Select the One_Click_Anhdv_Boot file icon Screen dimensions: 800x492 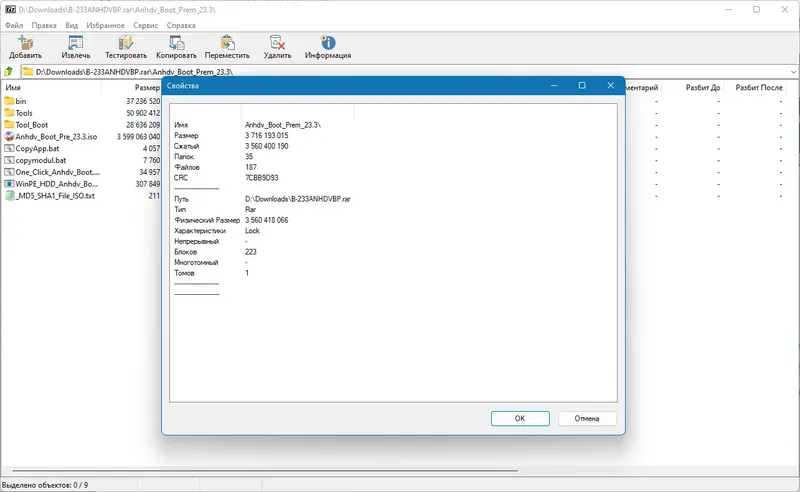9,172
